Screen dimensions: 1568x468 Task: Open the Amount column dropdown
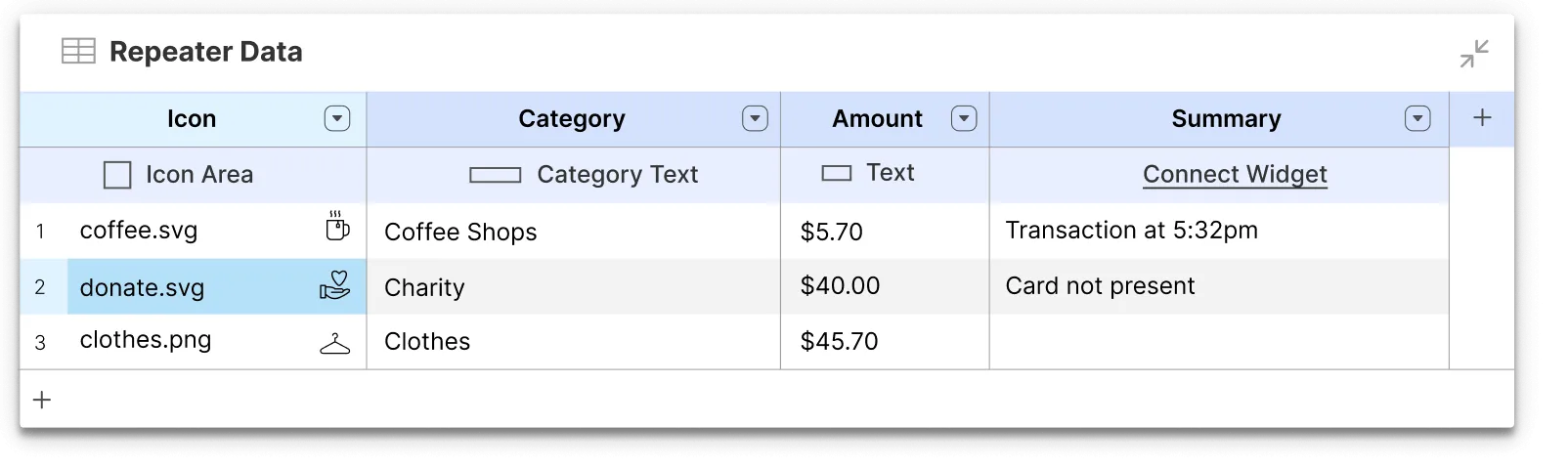click(x=964, y=119)
